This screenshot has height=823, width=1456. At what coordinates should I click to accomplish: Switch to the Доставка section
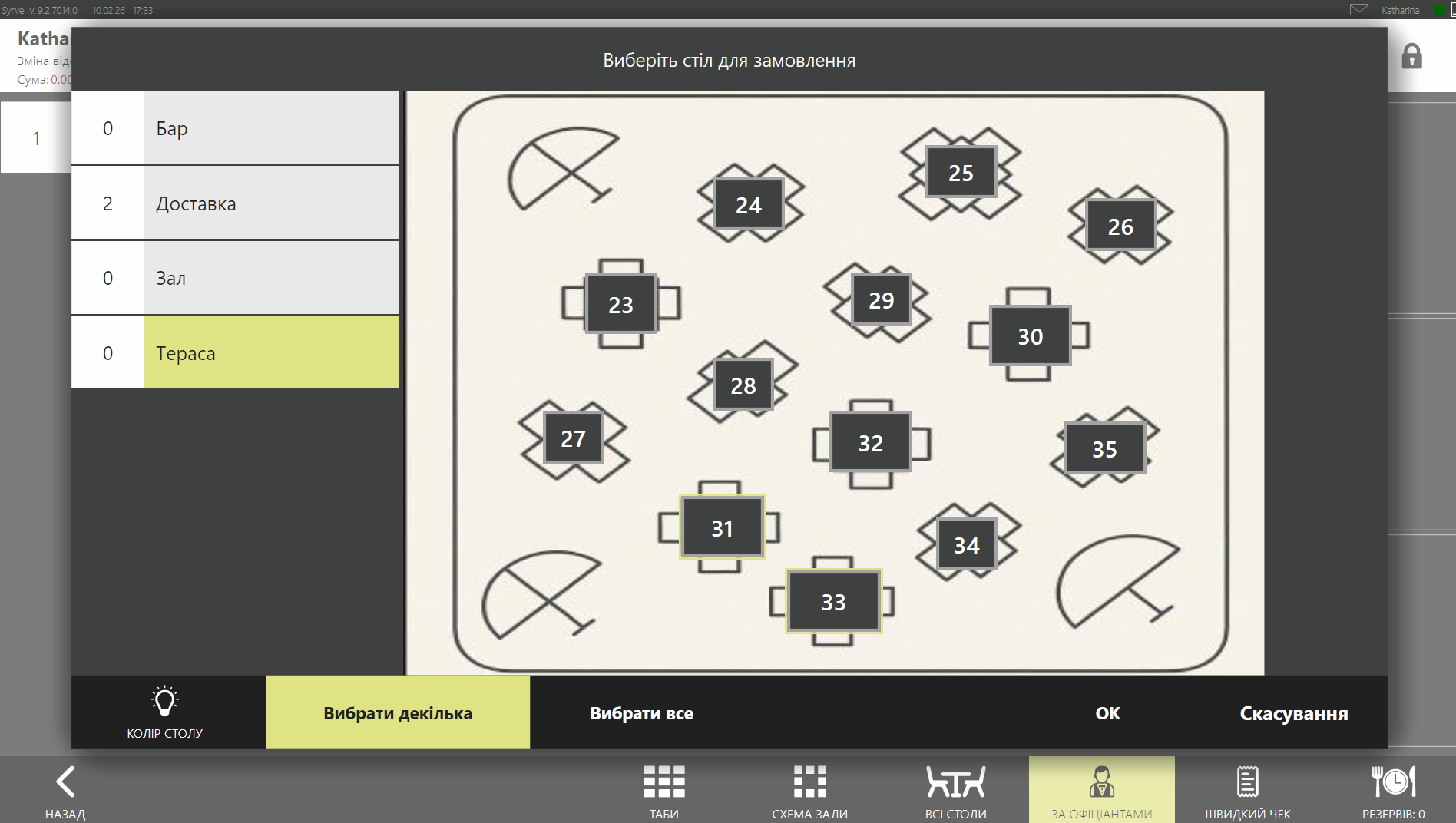click(235, 203)
